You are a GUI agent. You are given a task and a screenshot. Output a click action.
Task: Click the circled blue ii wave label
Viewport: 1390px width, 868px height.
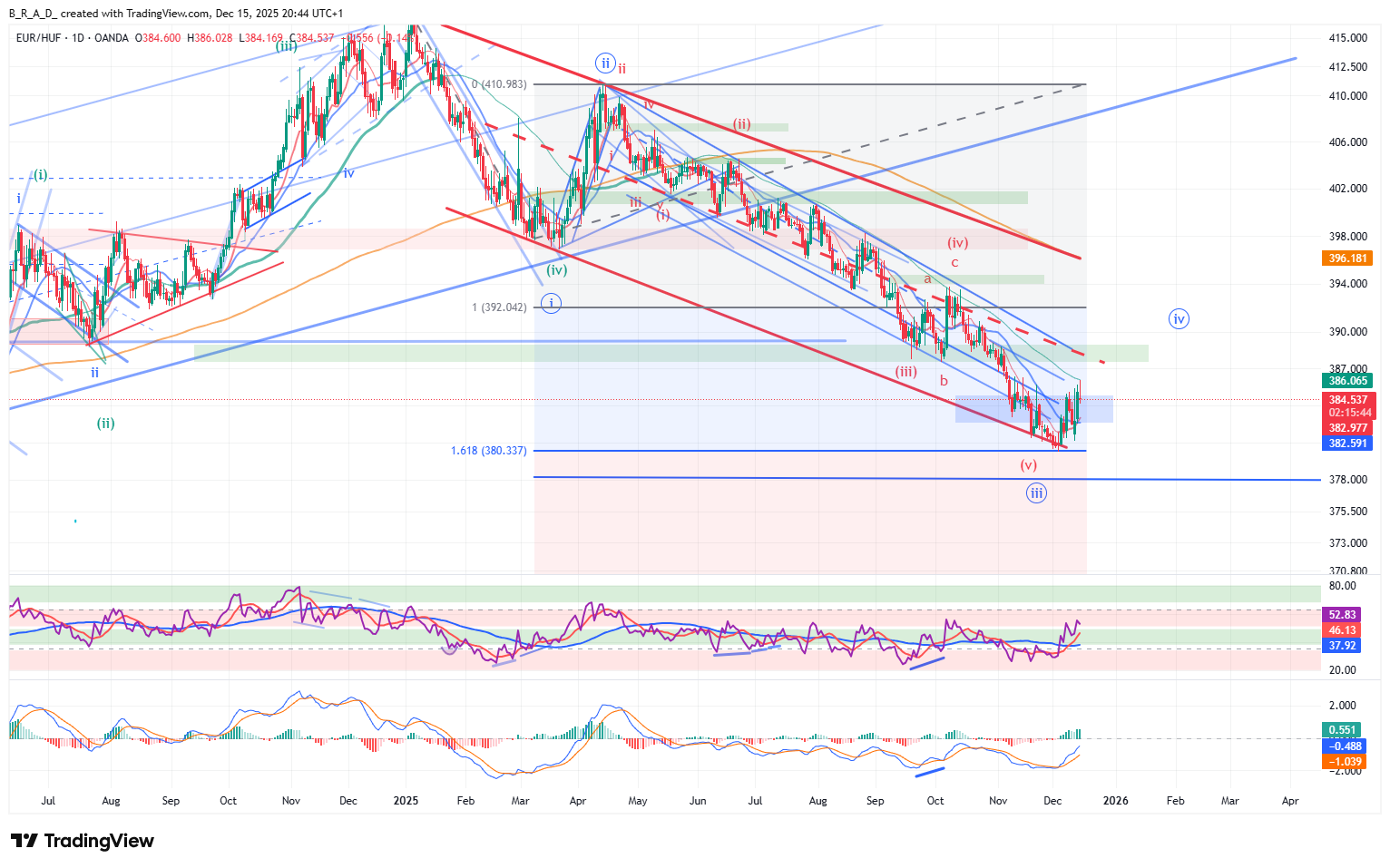605,63
